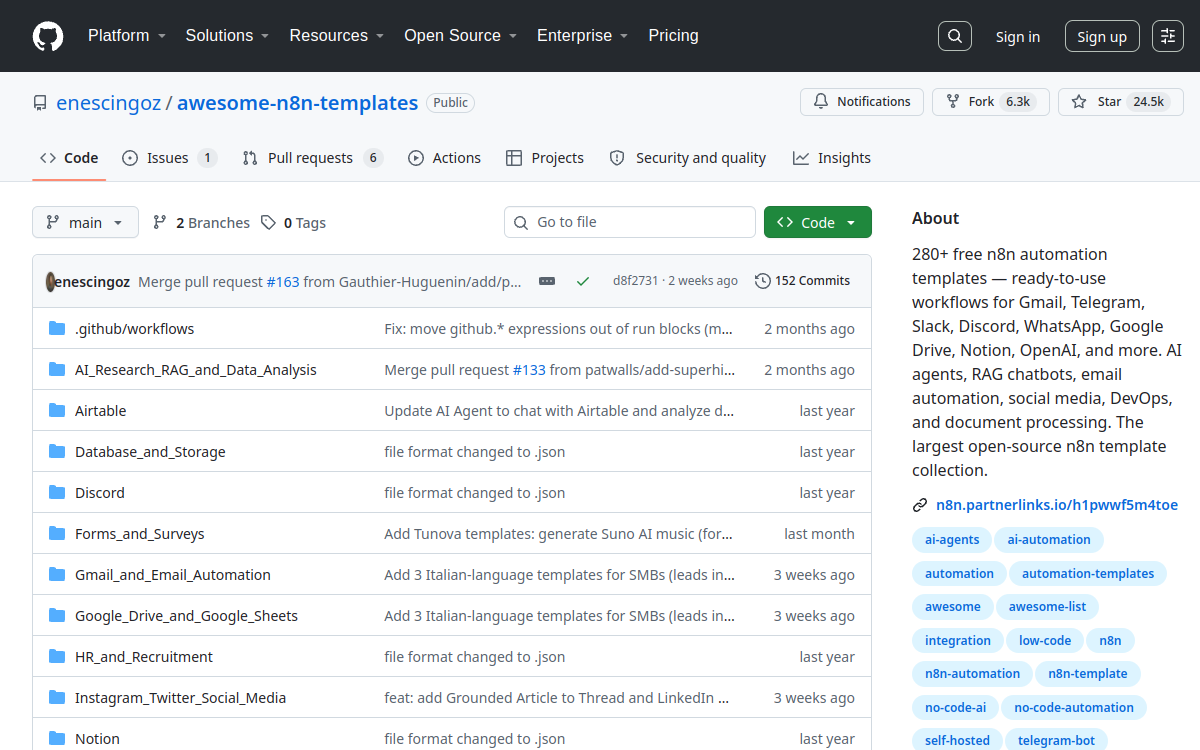Open the Solutions dropdown menu
The image size is (1200, 750).
(227, 36)
